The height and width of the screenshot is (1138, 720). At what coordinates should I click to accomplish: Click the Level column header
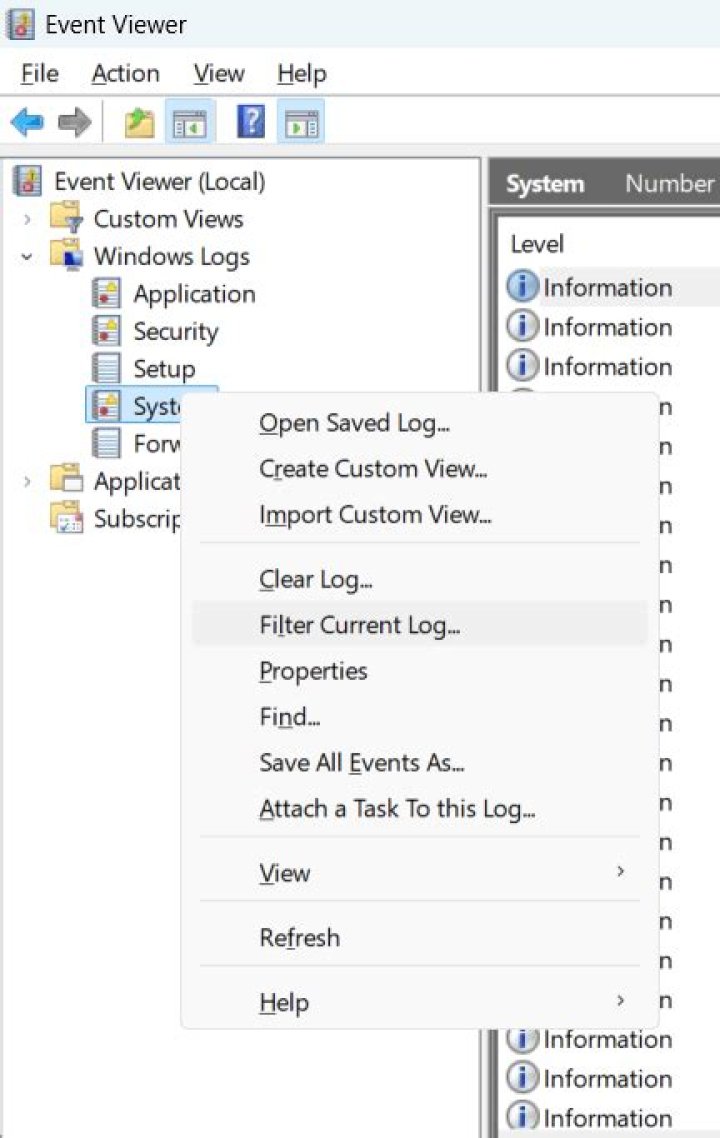point(537,244)
